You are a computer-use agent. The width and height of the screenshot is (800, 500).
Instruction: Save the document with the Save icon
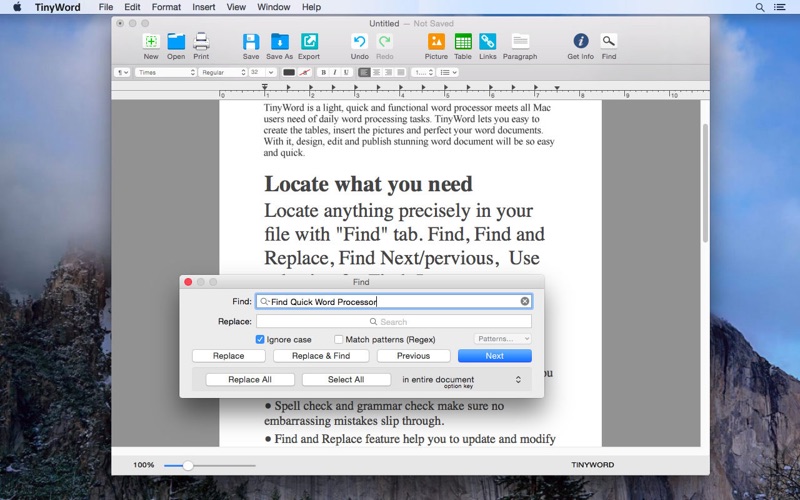251,41
